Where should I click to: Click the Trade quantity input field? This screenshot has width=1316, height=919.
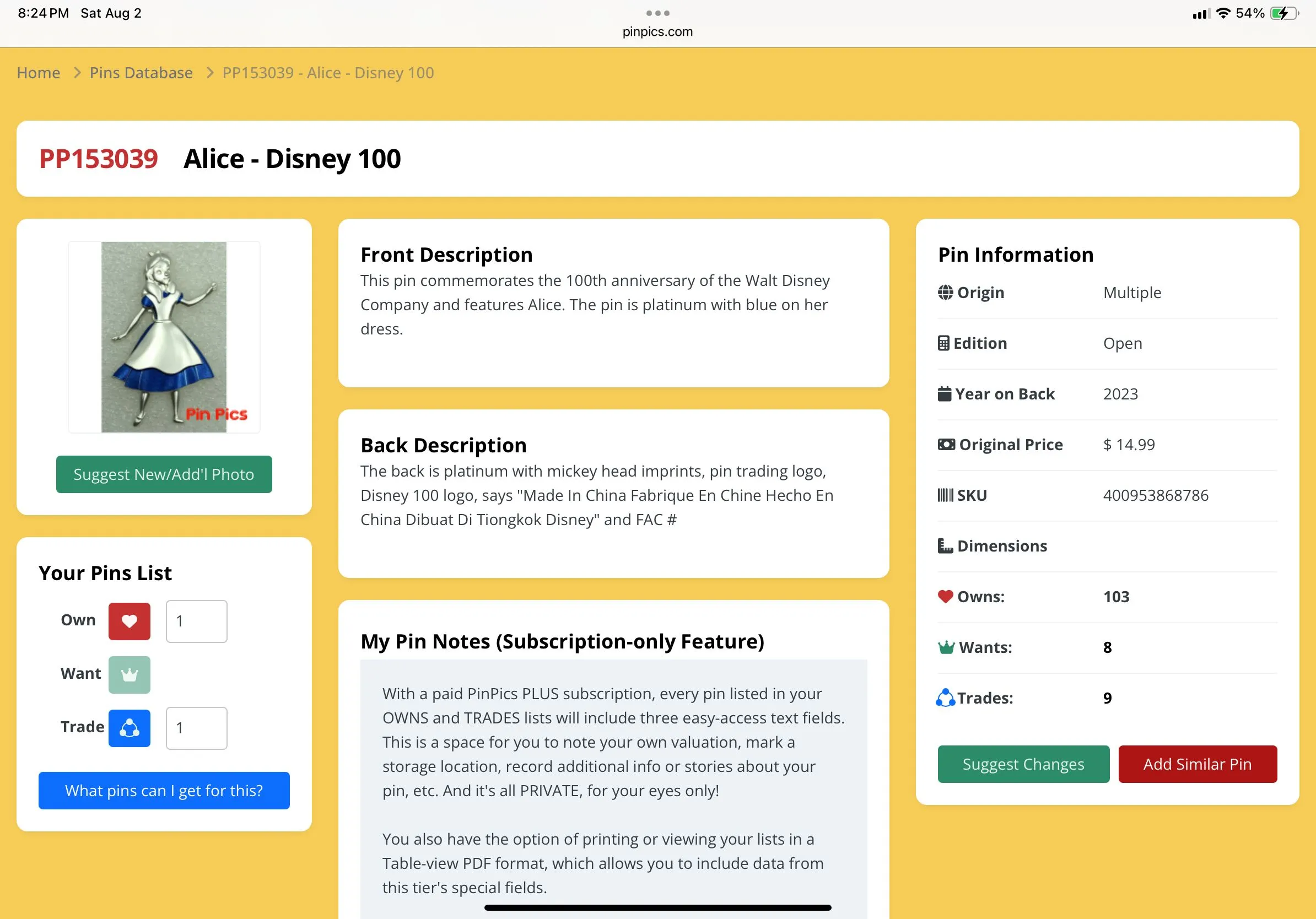(197, 728)
